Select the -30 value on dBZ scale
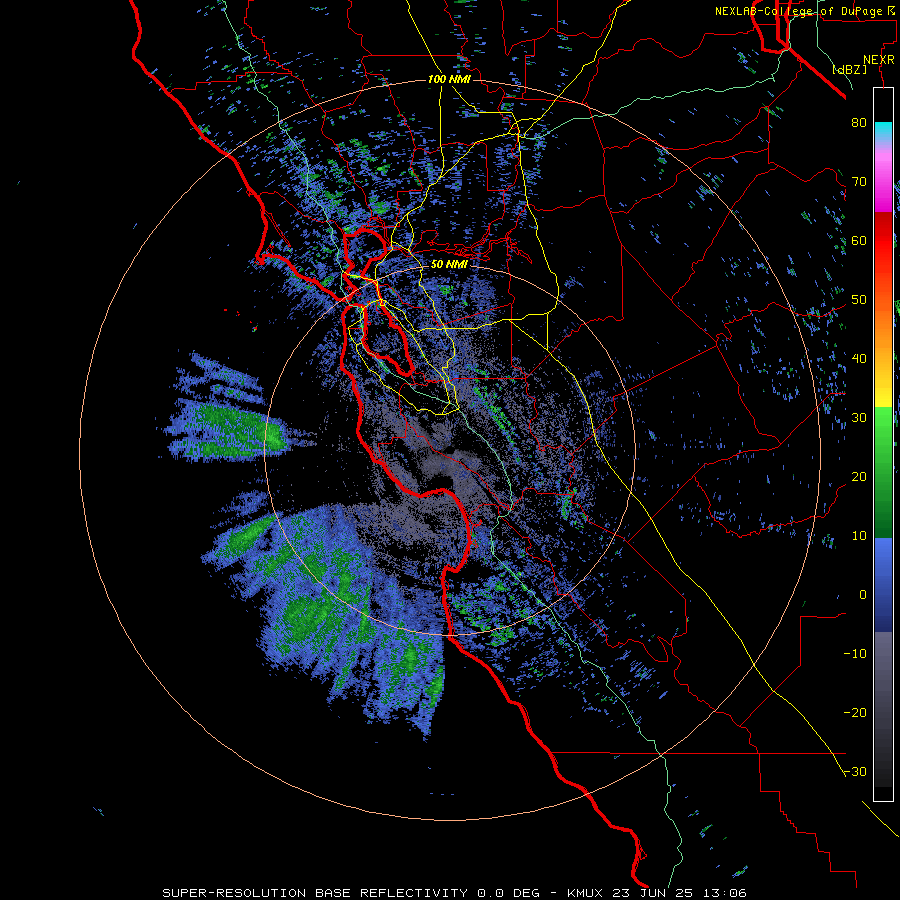 click(x=855, y=773)
